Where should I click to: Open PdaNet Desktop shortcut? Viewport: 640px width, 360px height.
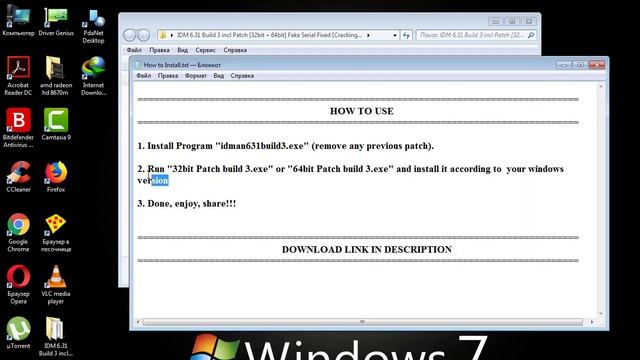coord(93,25)
